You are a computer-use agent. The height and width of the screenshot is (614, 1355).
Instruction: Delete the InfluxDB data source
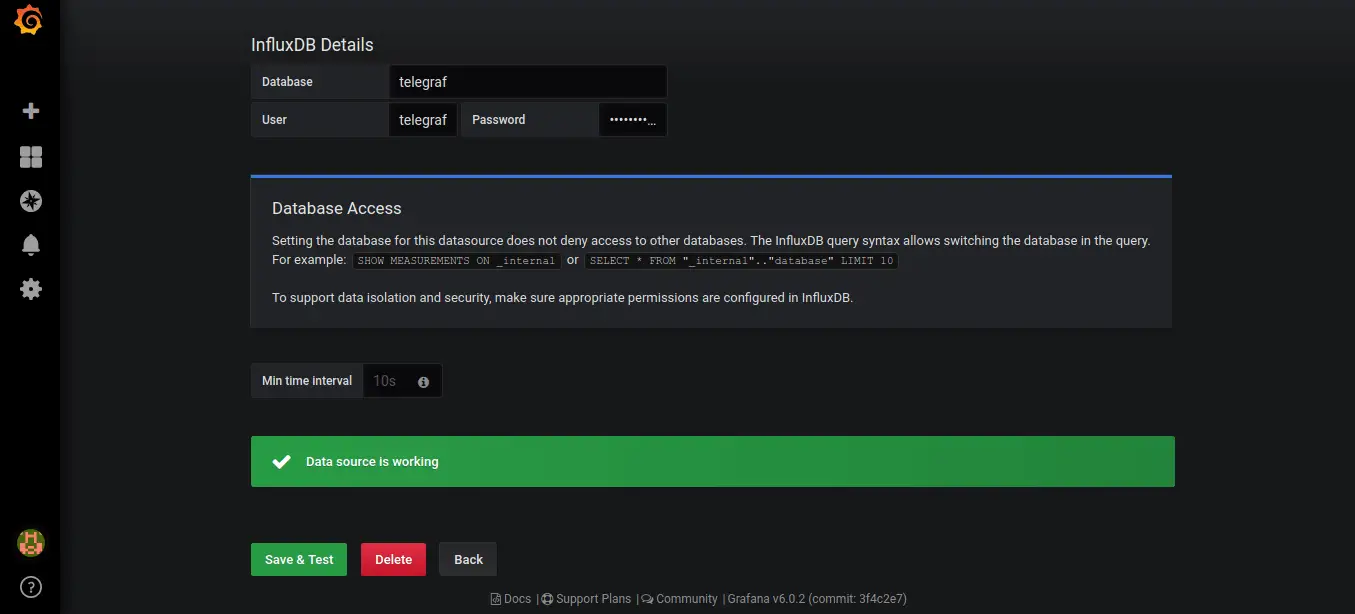(393, 559)
